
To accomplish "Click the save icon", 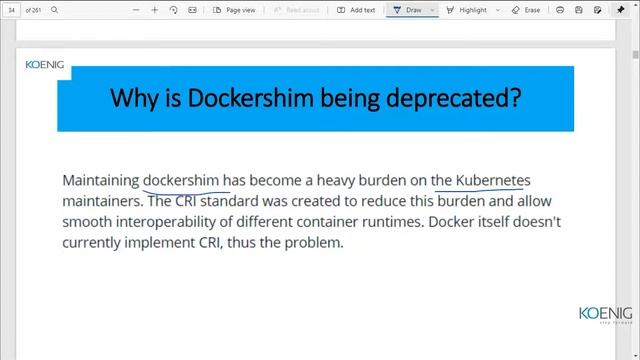I will coord(579,10).
